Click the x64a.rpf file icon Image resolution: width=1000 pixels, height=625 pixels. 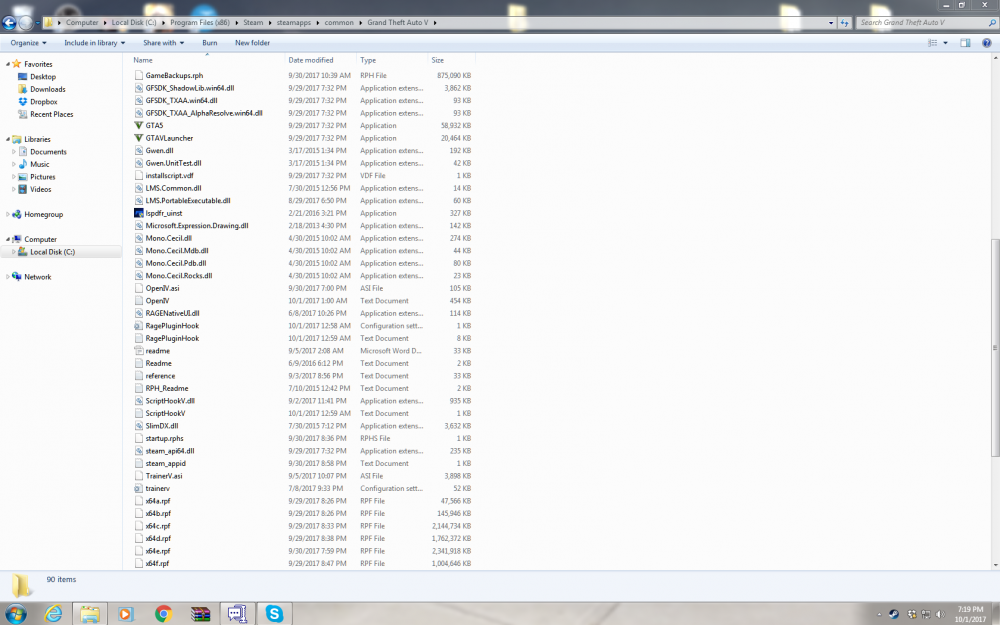(x=138, y=501)
